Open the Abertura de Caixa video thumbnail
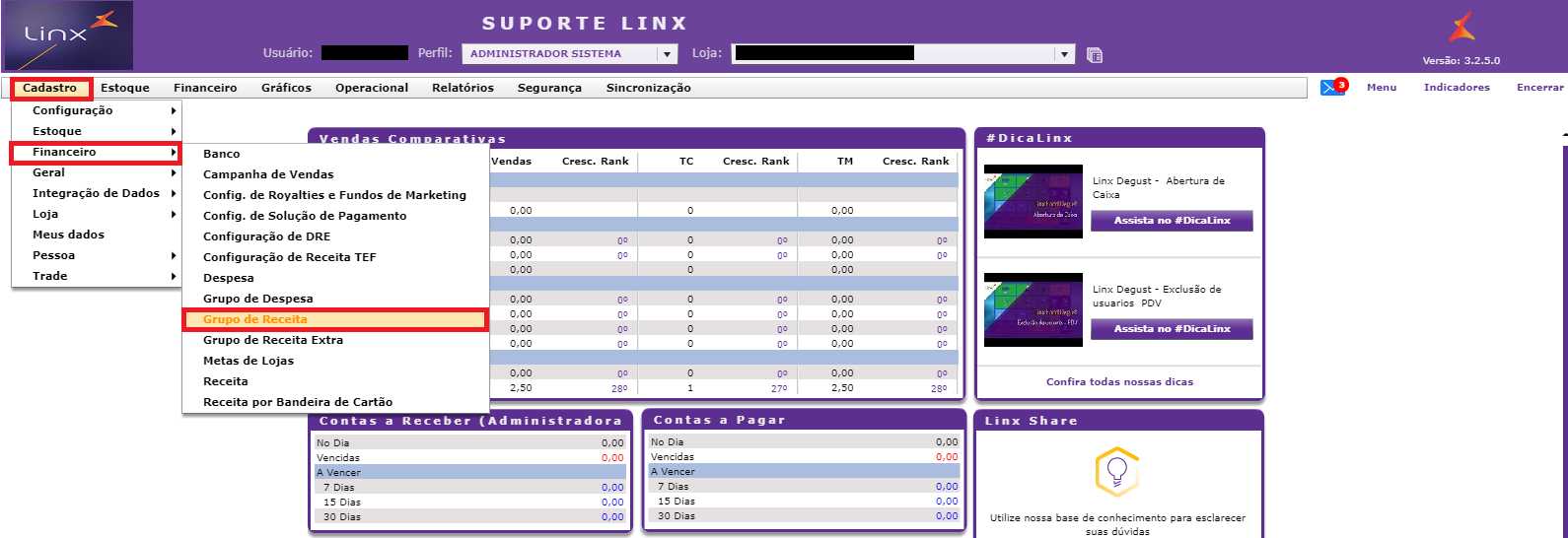Viewport: 1568px width, 538px height. (x=1033, y=201)
